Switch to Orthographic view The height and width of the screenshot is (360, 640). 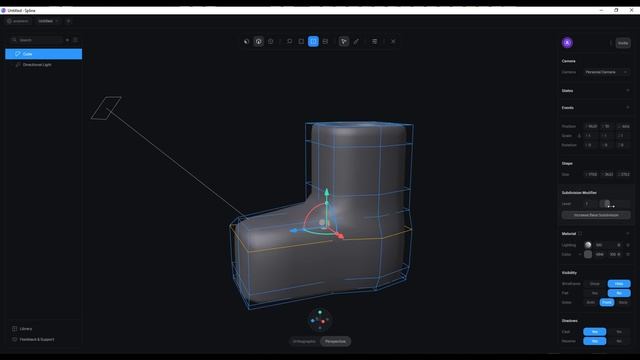pyautogui.click(x=304, y=341)
